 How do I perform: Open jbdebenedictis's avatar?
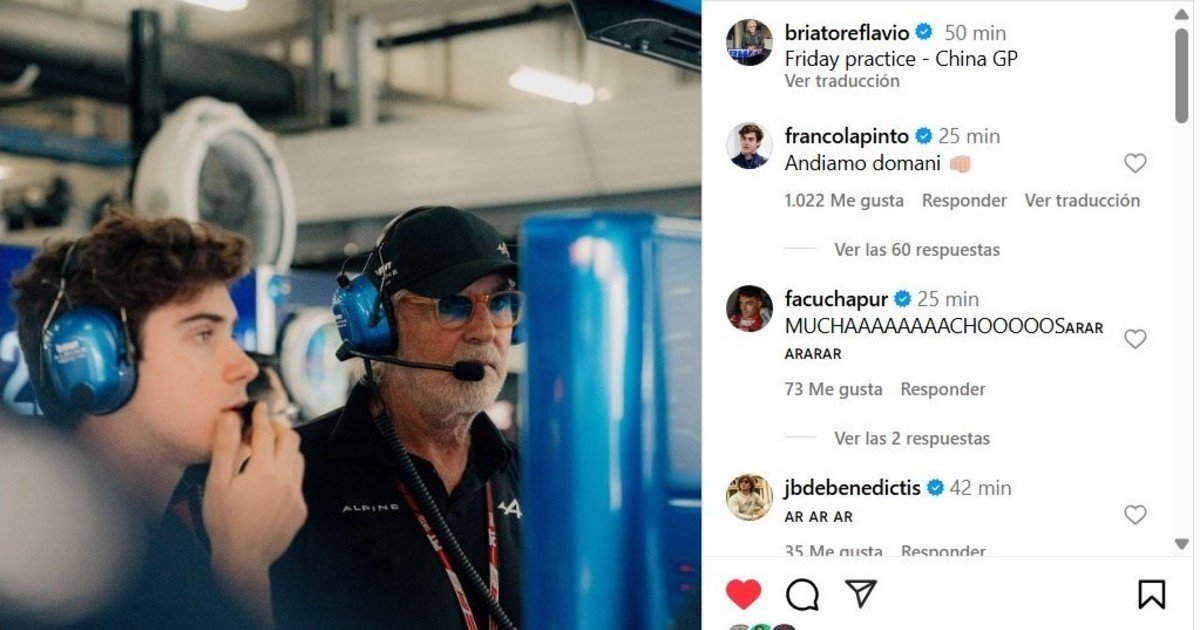click(749, 497)
